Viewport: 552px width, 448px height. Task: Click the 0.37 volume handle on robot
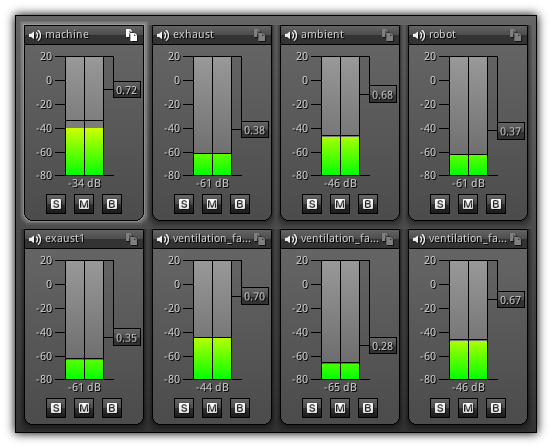pos(511,131)
